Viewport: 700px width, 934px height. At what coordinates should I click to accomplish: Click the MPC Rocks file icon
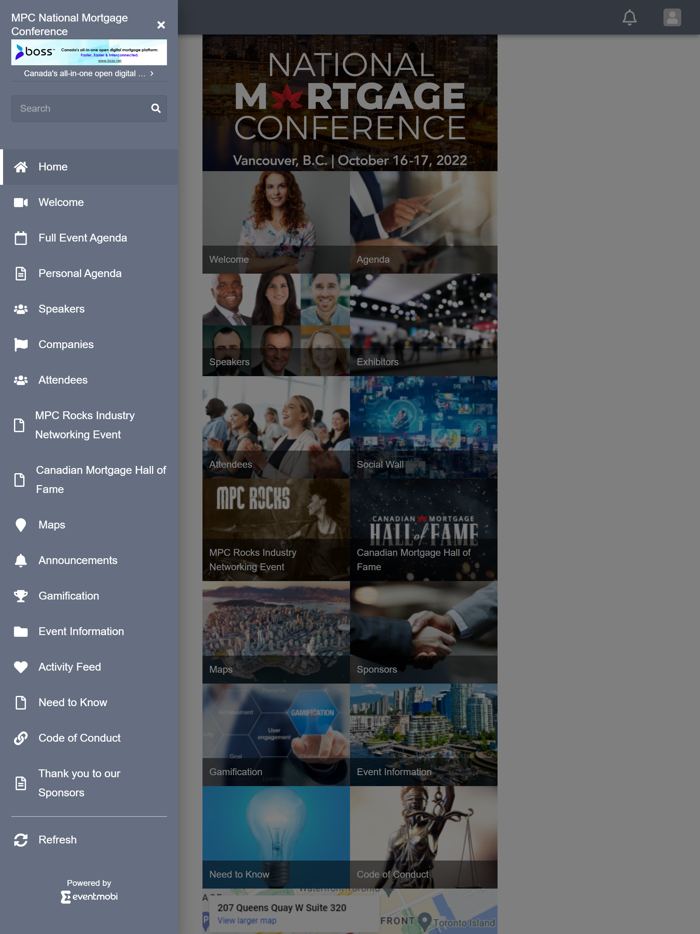(x=19, y=425)
